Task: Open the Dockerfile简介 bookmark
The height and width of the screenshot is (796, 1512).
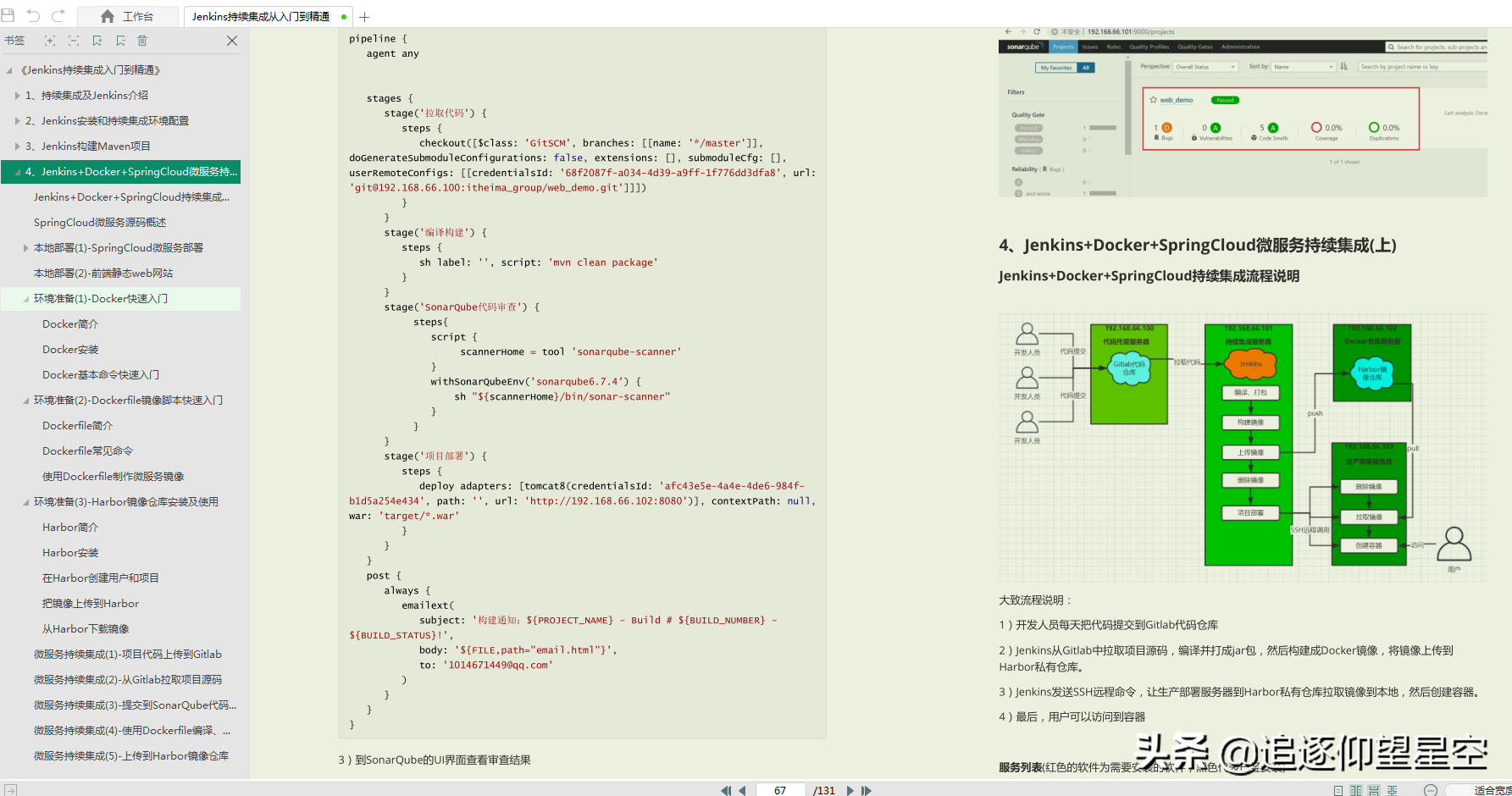Action: click(x=77, y=426)
